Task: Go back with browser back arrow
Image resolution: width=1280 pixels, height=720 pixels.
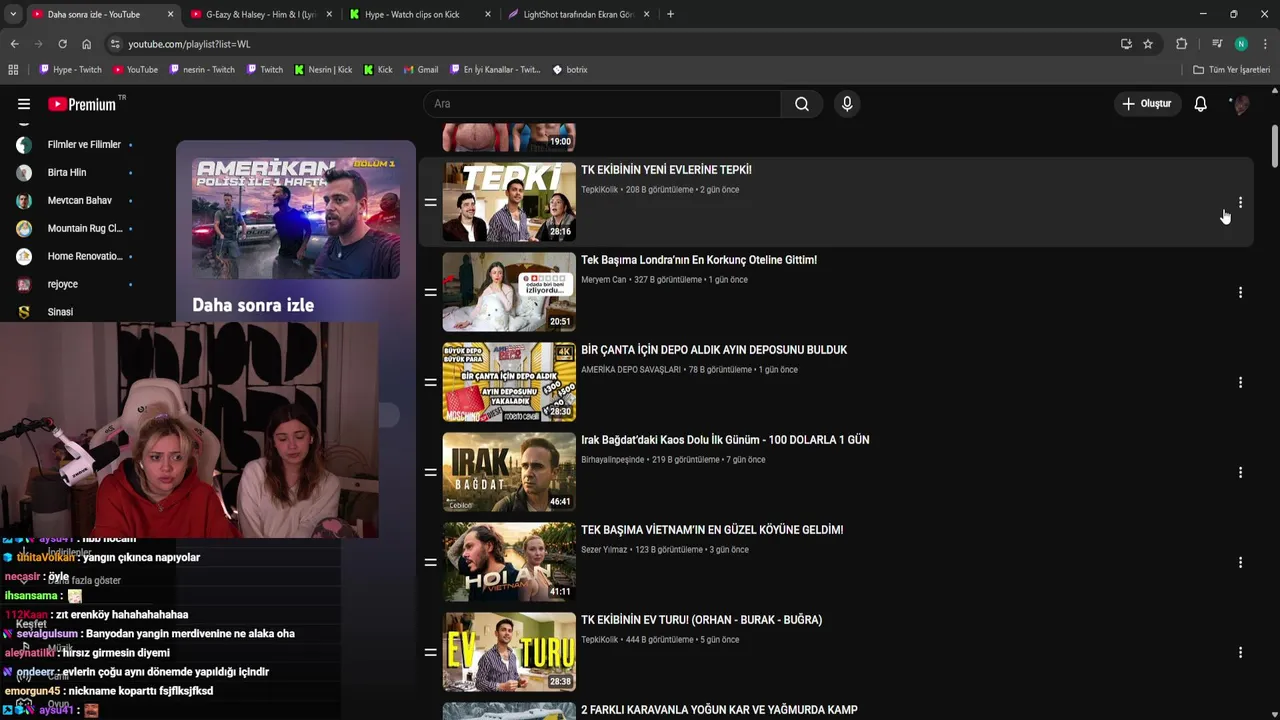Action: [14, 44]
